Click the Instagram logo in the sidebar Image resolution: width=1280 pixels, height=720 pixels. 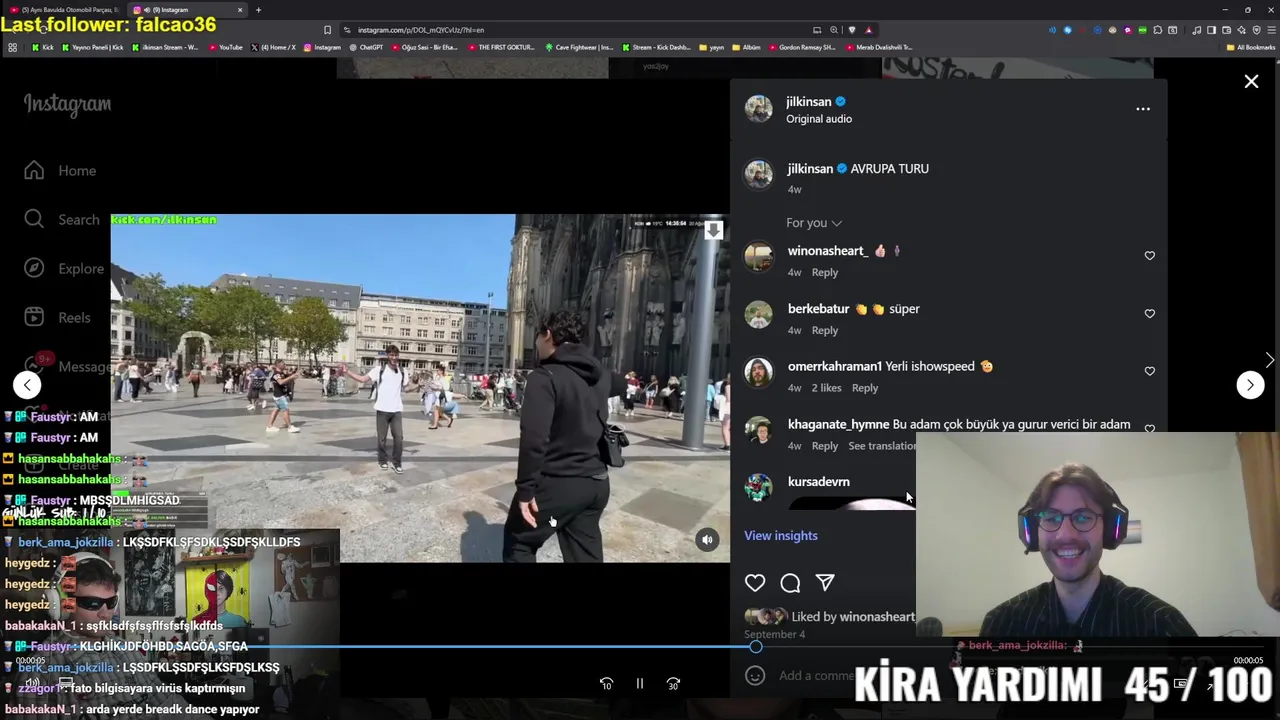coord(67,104)
